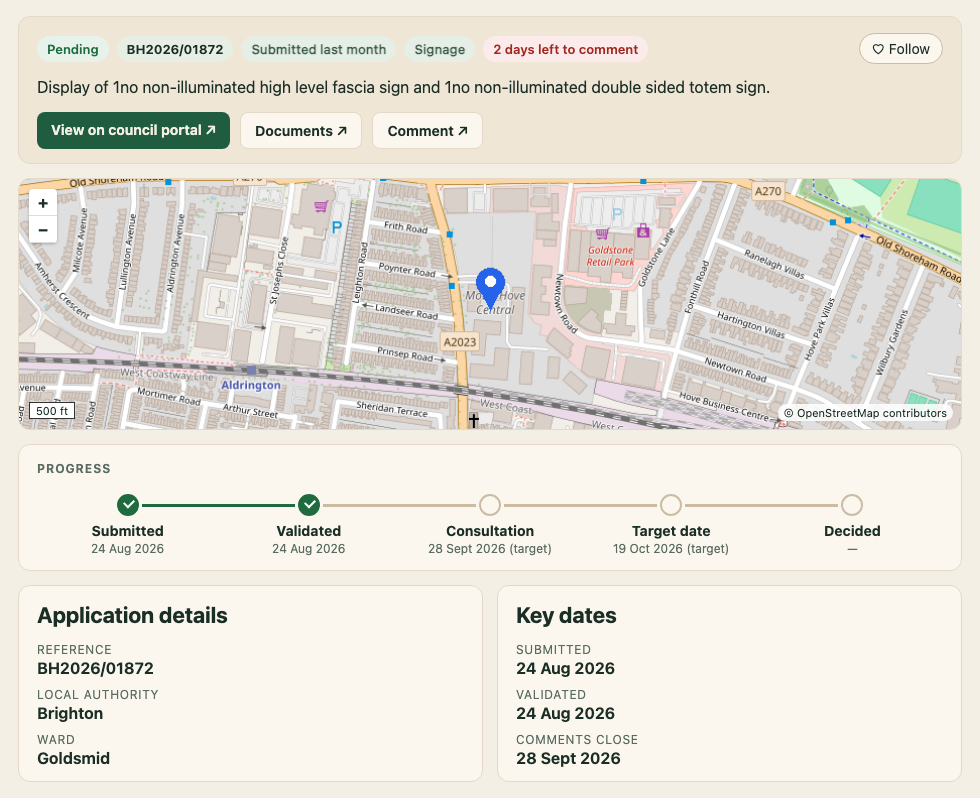Click the Consultation progress circle
Viewport: 980px width, 798px height.
(x=490, y=505)
